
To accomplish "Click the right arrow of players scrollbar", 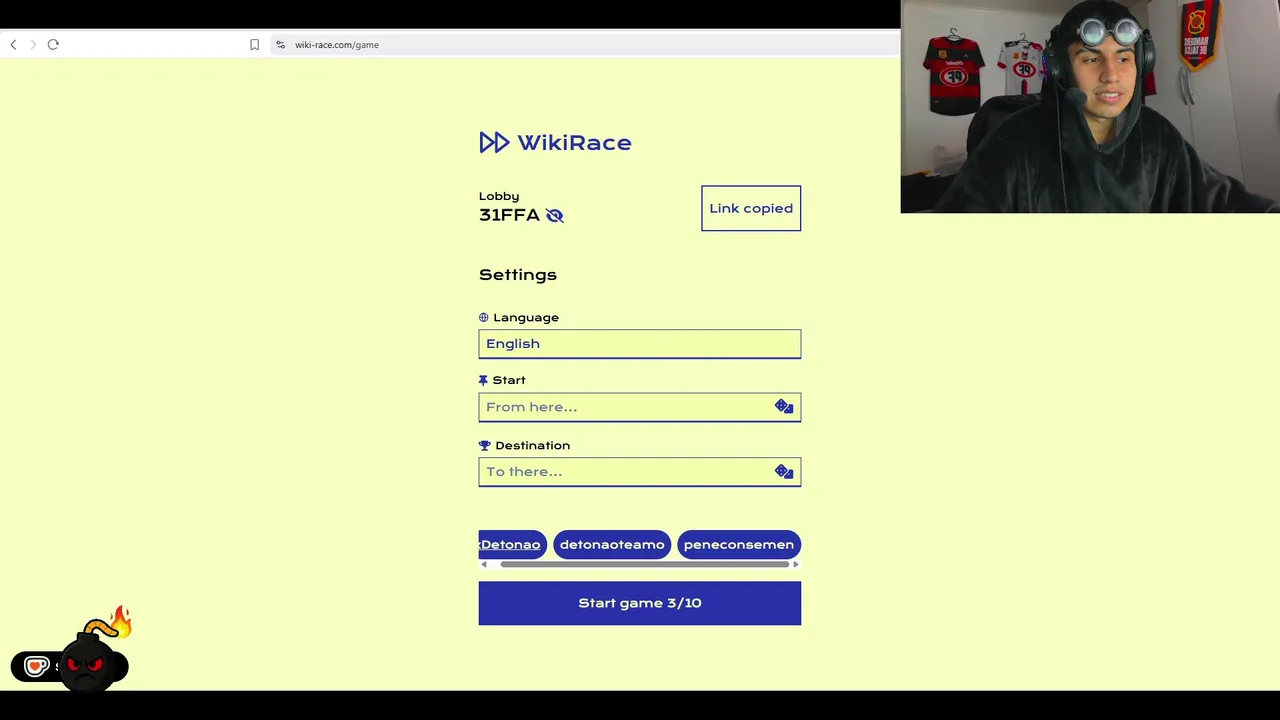I will 795,564.
